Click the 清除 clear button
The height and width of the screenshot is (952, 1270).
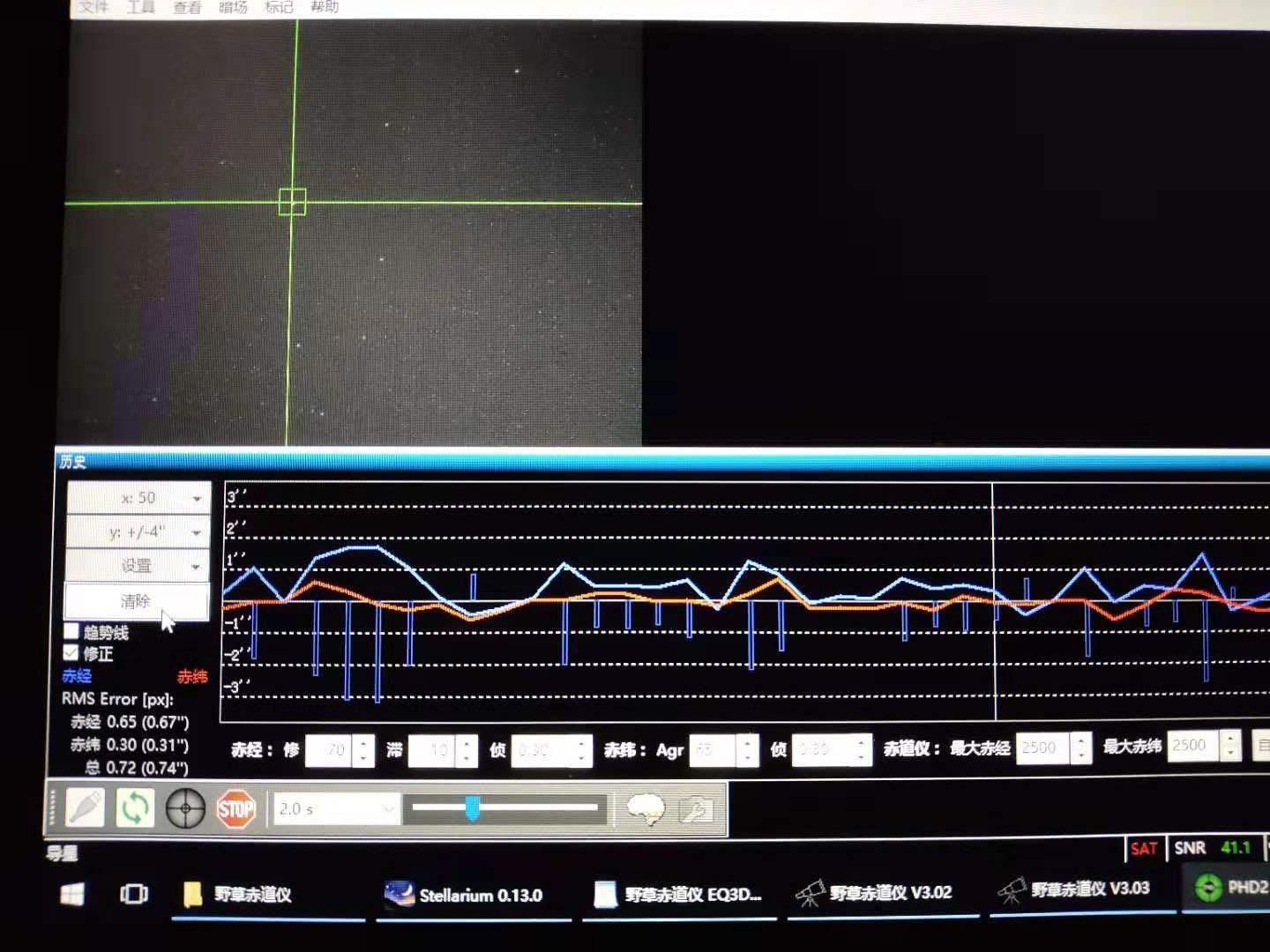(137, 601)
